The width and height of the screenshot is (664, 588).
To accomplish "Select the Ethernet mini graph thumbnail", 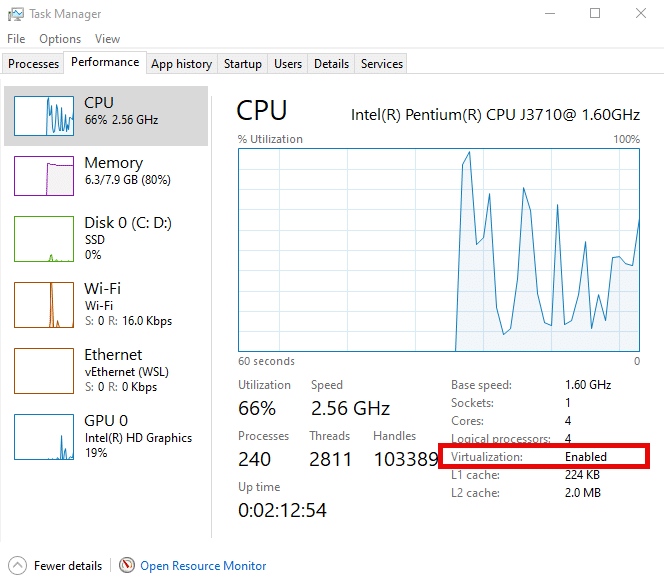I will coord(44,371).
